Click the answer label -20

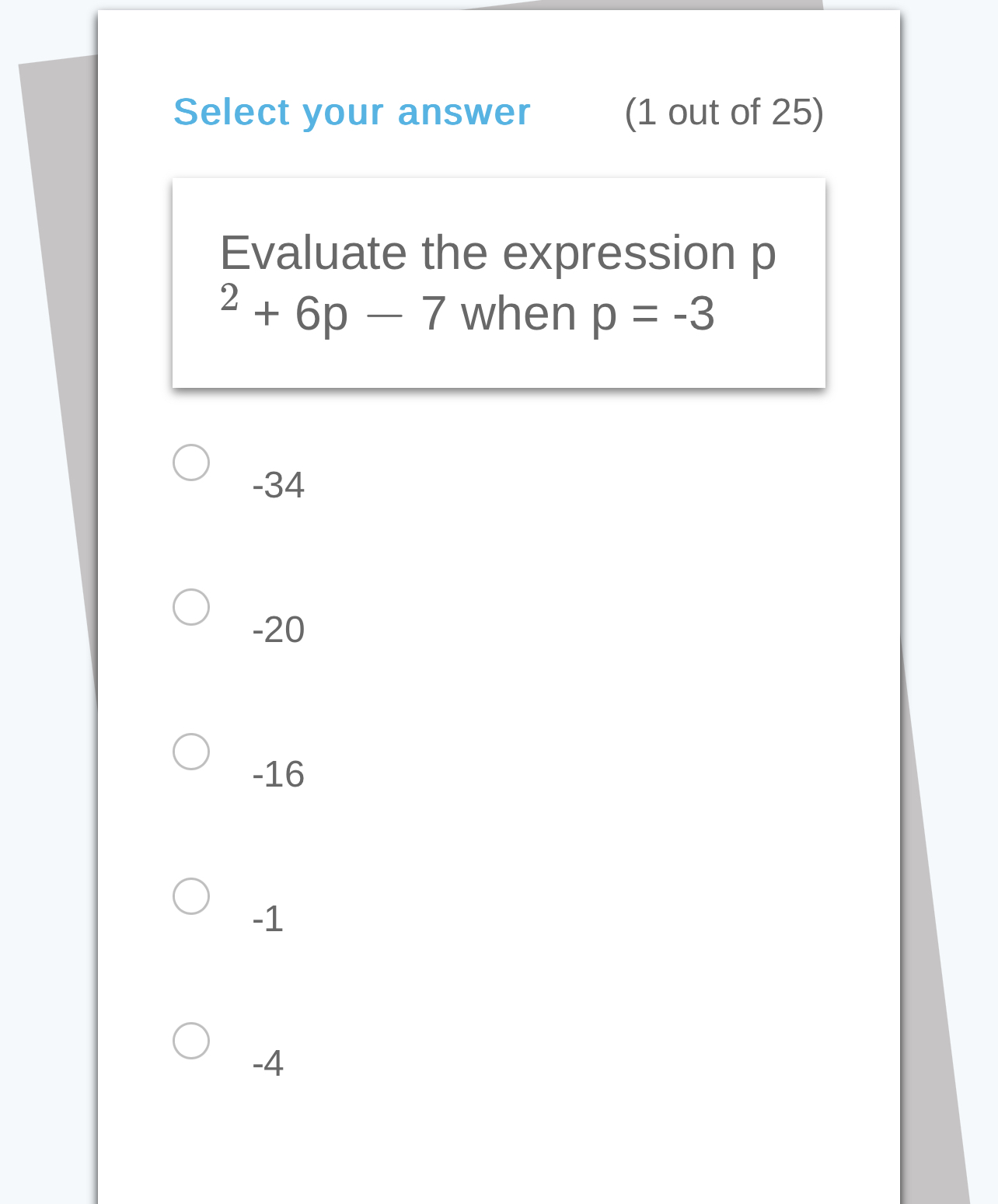(x=278, y=630)
